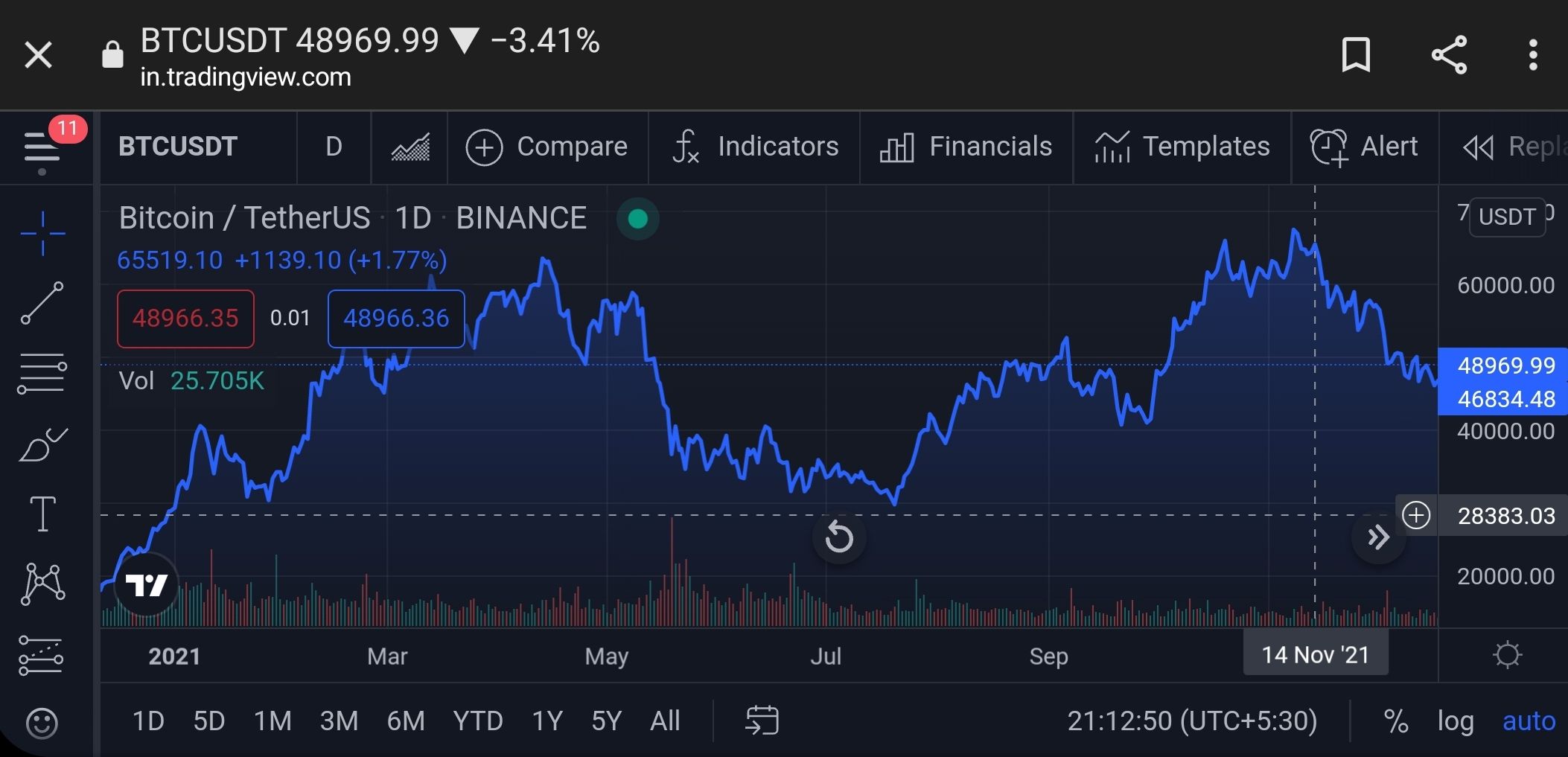Add order at 28383.03 with plus button
The width and height of the screenshot is (1568, 757).
click(1415, 515)
